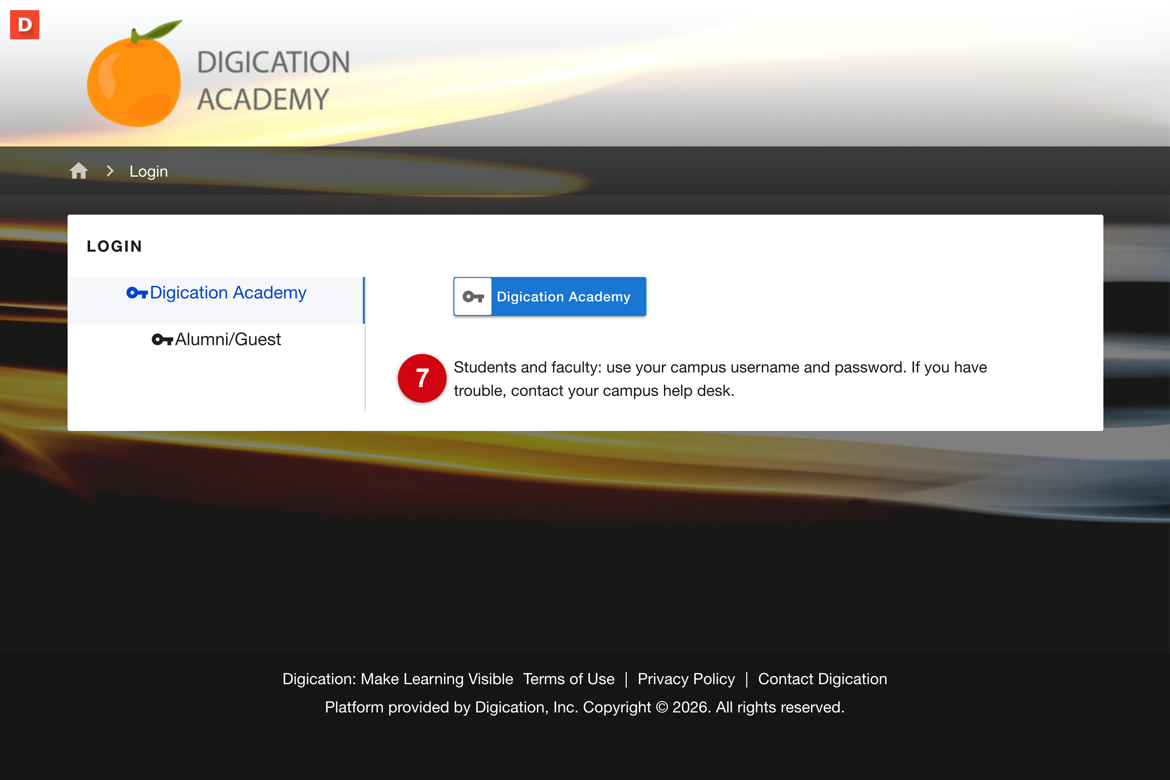Click the orange fruit logo
This screenshot has height=780, width=1170.
click(134, 74)
